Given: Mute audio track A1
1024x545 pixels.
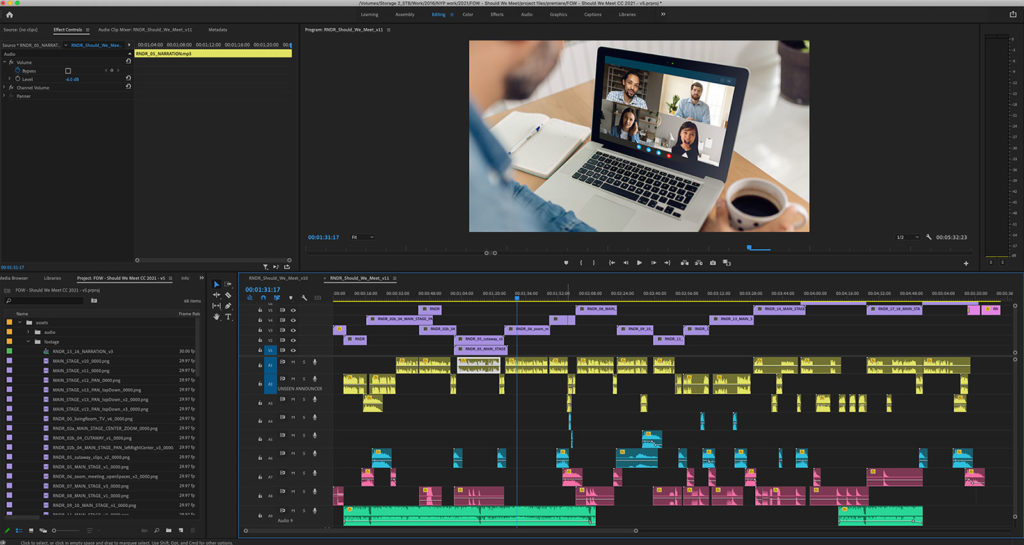Looking at the screenshot, I should (293, 362).
